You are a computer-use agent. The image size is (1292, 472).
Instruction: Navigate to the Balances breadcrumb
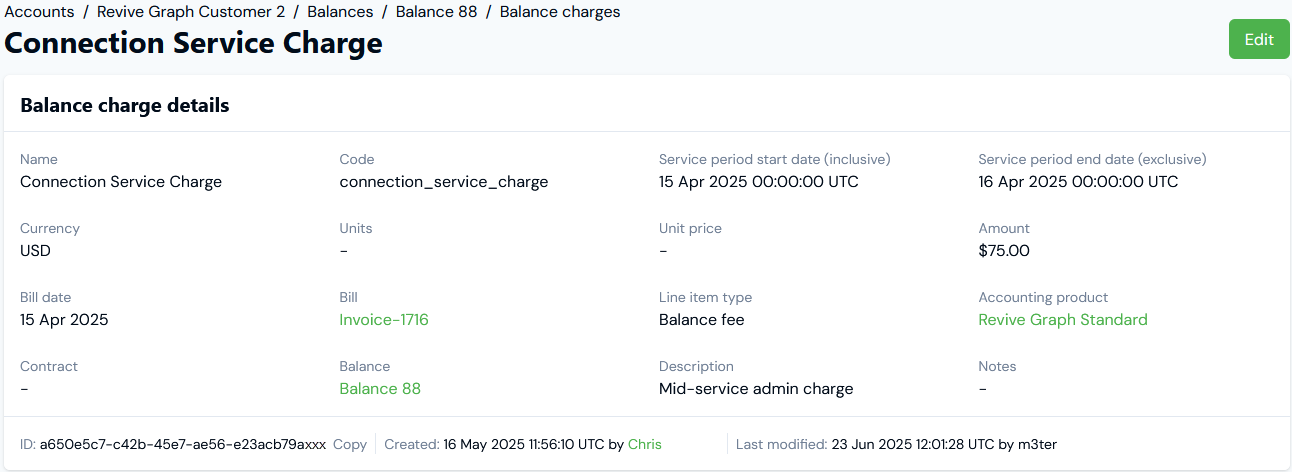pos(340,12)
